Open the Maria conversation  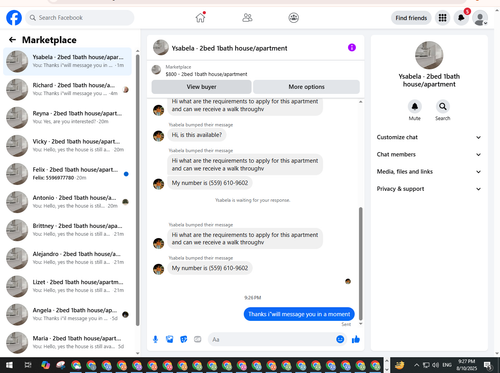[x=67, y=342]
